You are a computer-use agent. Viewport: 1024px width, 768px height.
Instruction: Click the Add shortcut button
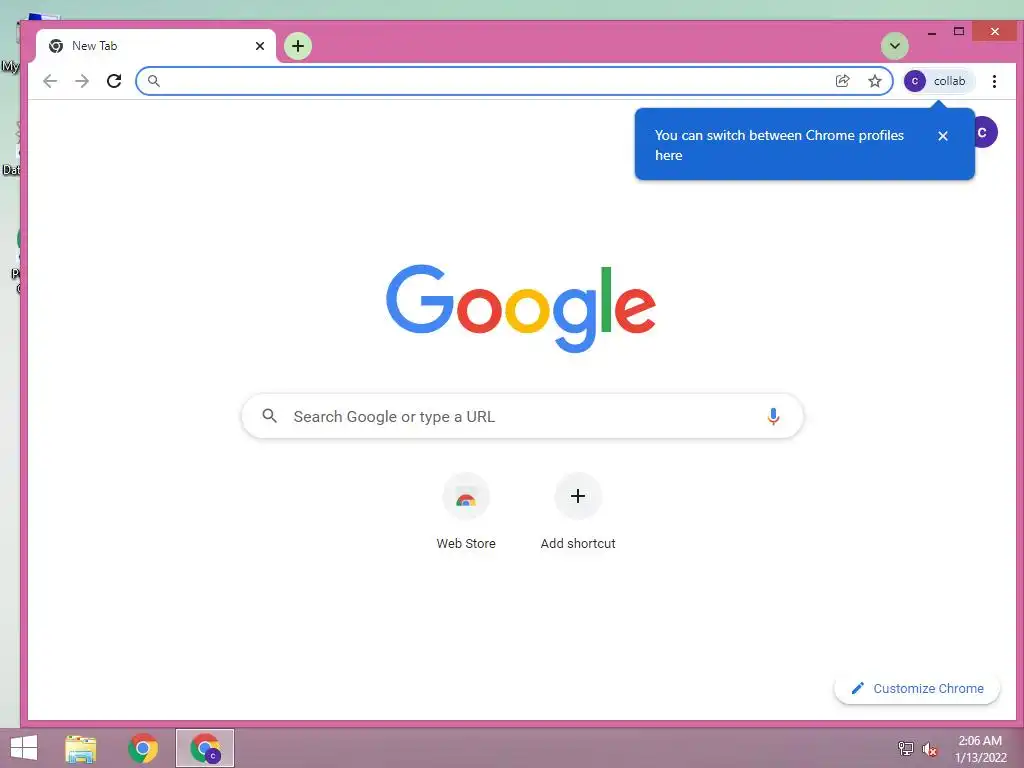(x=578, y=513)
